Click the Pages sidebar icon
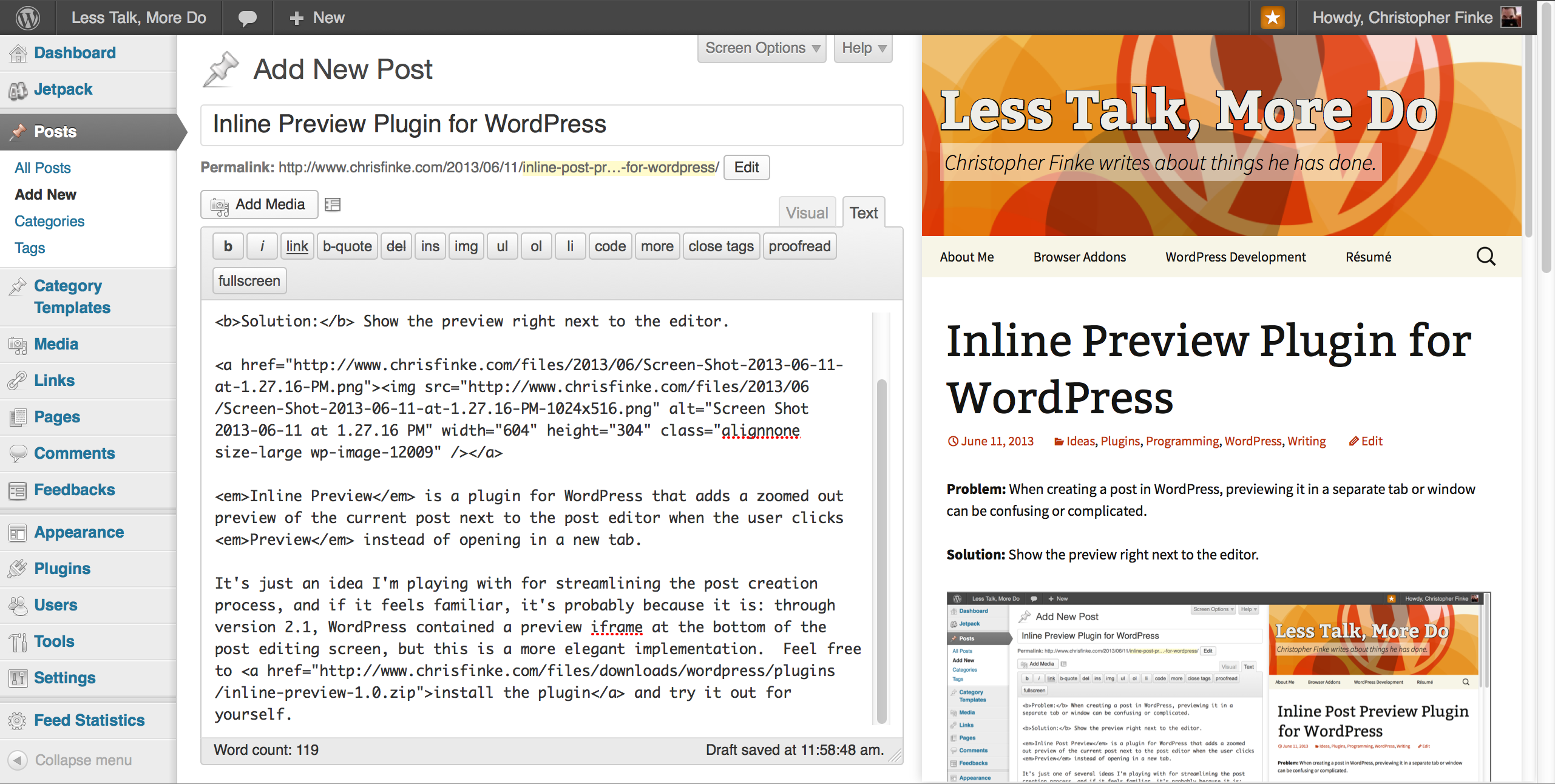 point(18,417)
